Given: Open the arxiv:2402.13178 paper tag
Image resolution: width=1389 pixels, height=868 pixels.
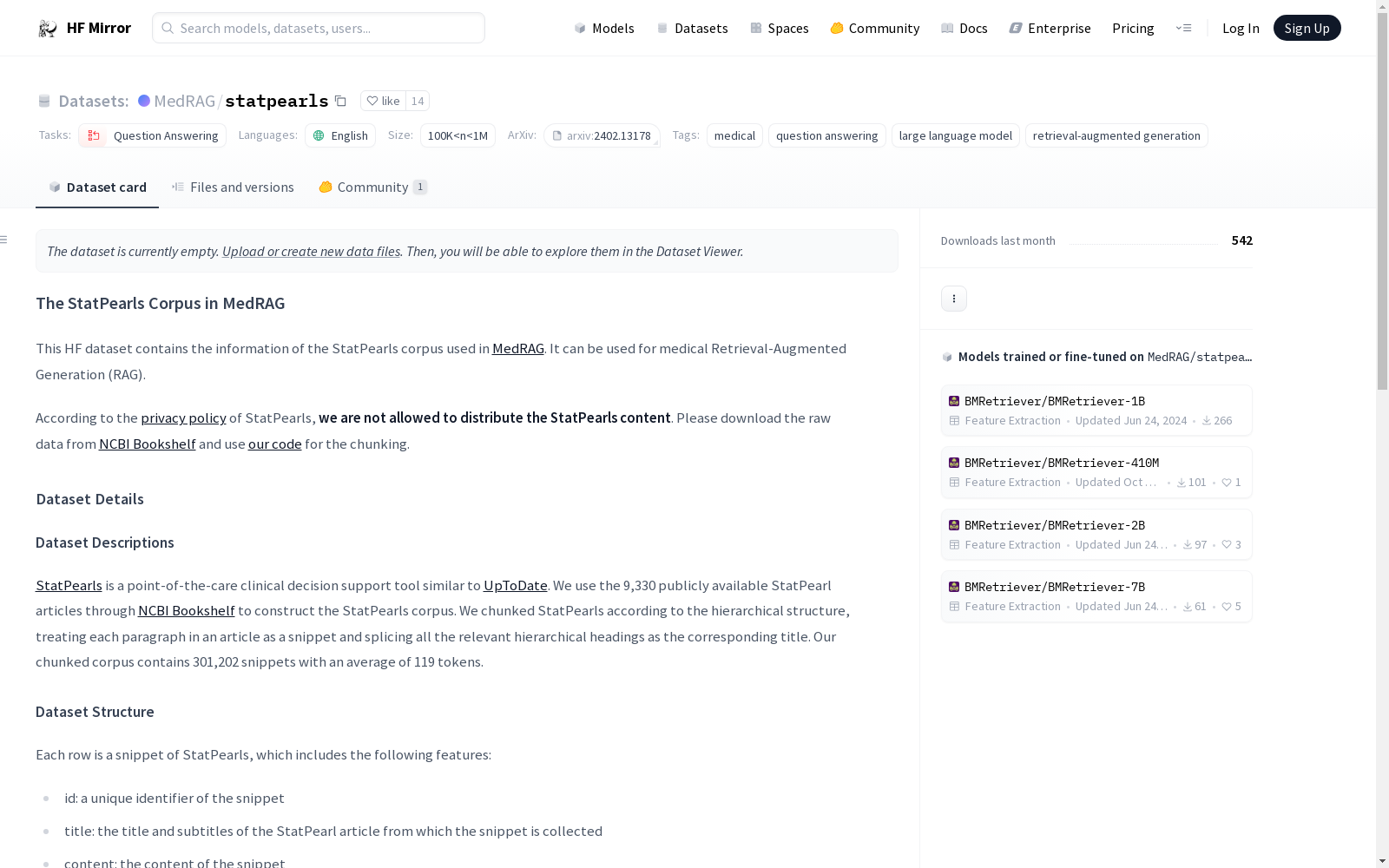Looking at the screenshot, I should point(602,135).
